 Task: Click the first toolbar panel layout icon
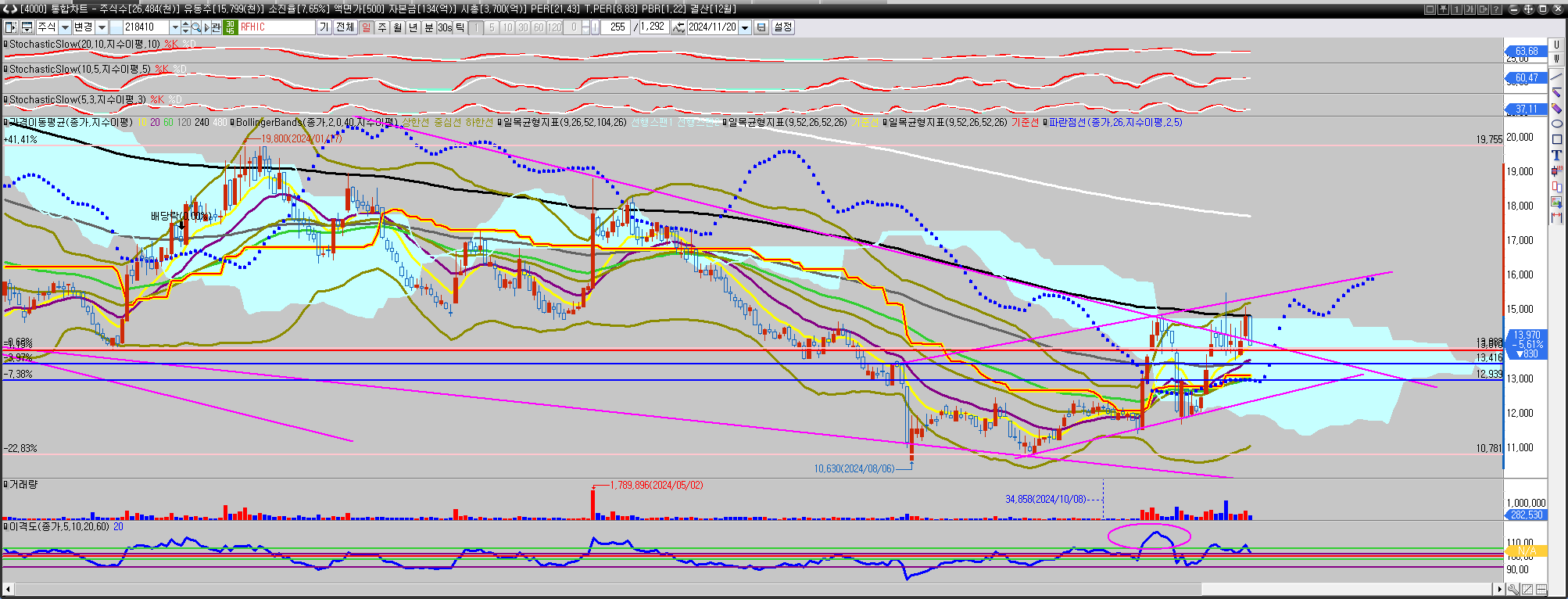coord(11,27)
